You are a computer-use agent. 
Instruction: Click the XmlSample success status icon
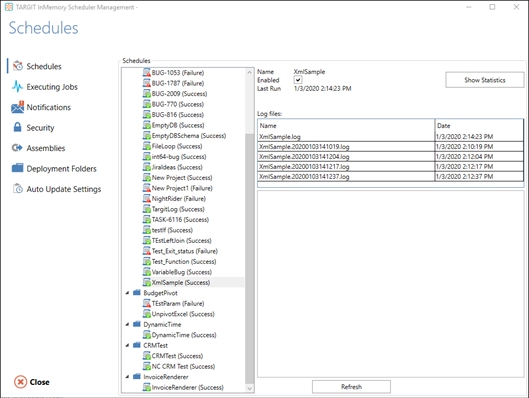147,282
